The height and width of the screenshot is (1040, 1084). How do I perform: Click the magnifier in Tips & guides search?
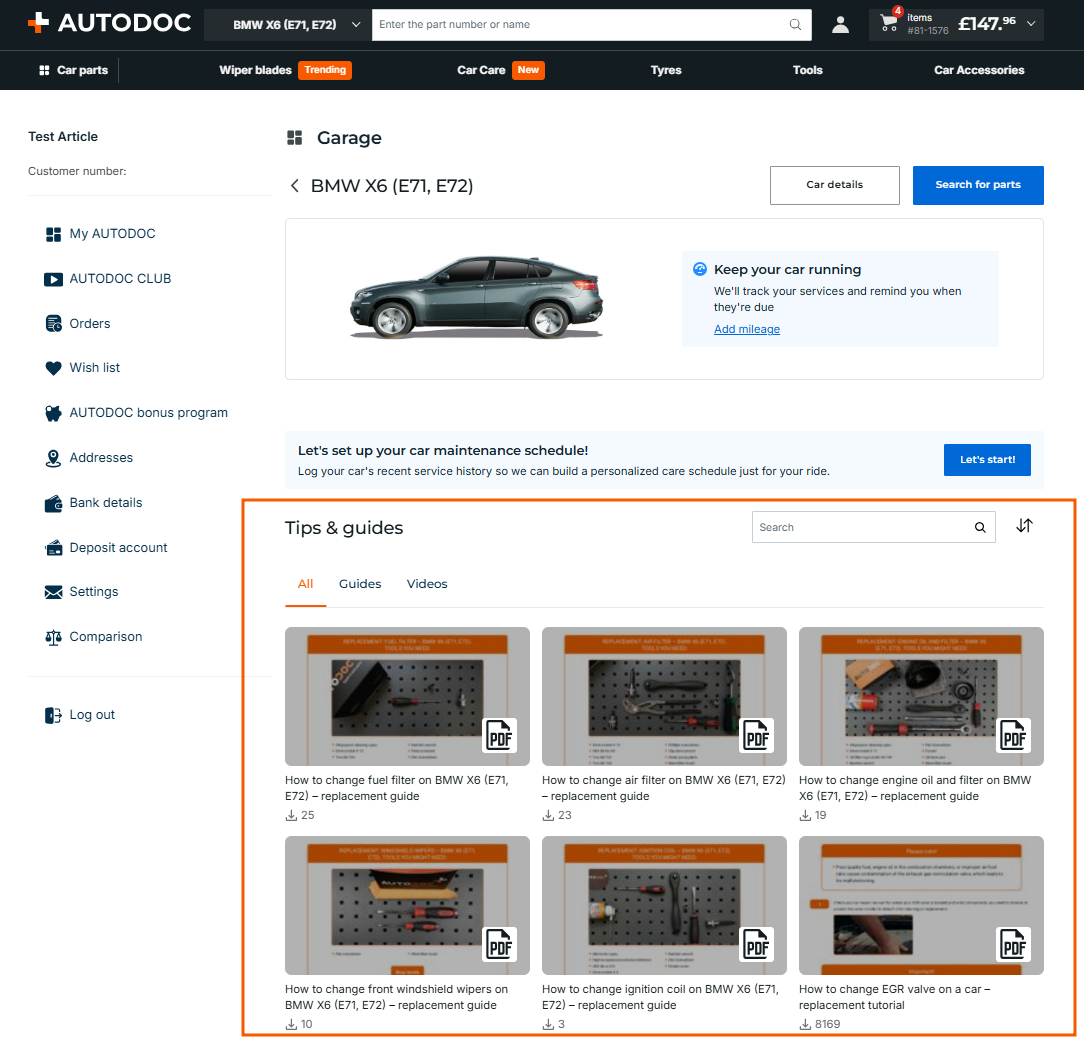click(980, 527)
